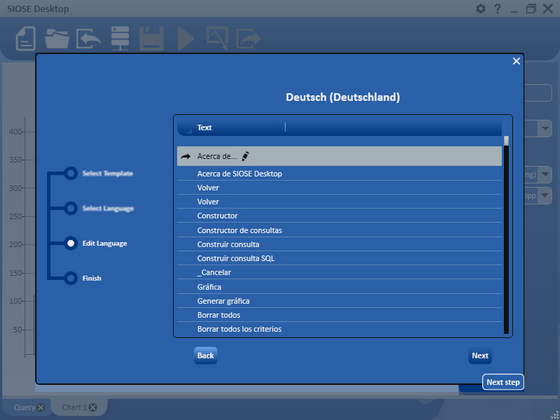Click the new document icon in toolbar
The width and height of the screenshot is (560, 420).
click(26, 39)
